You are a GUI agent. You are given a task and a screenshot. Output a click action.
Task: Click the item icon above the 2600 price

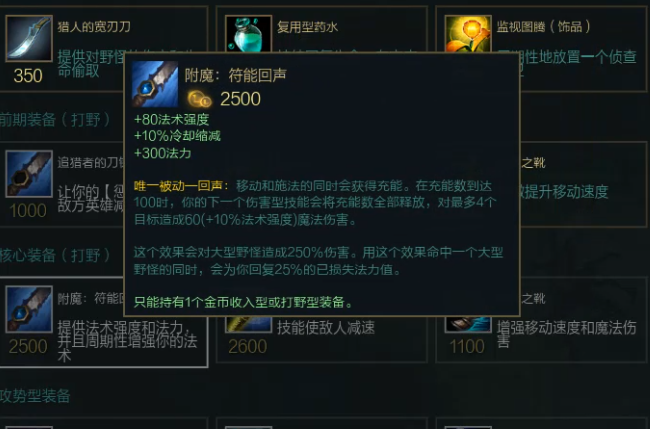(x=248, y=325)
